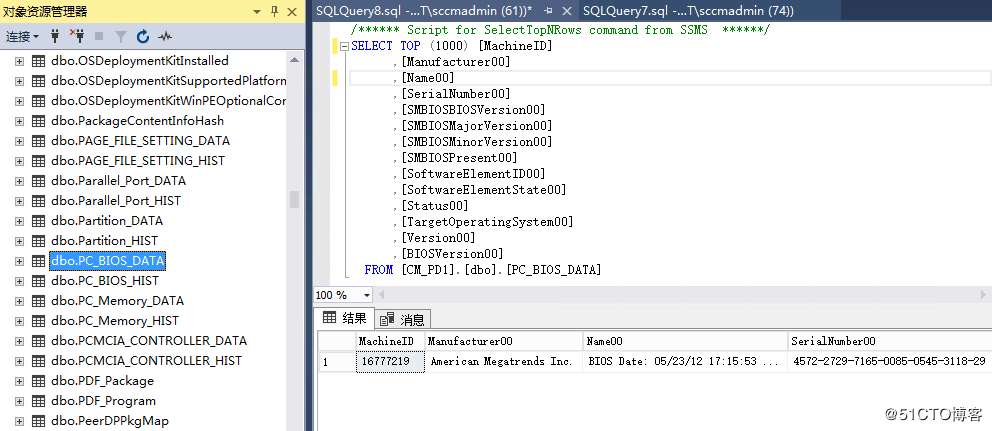Select row 1 header in results grid
Screen dimensions: 992x431
tap(337, 362)
